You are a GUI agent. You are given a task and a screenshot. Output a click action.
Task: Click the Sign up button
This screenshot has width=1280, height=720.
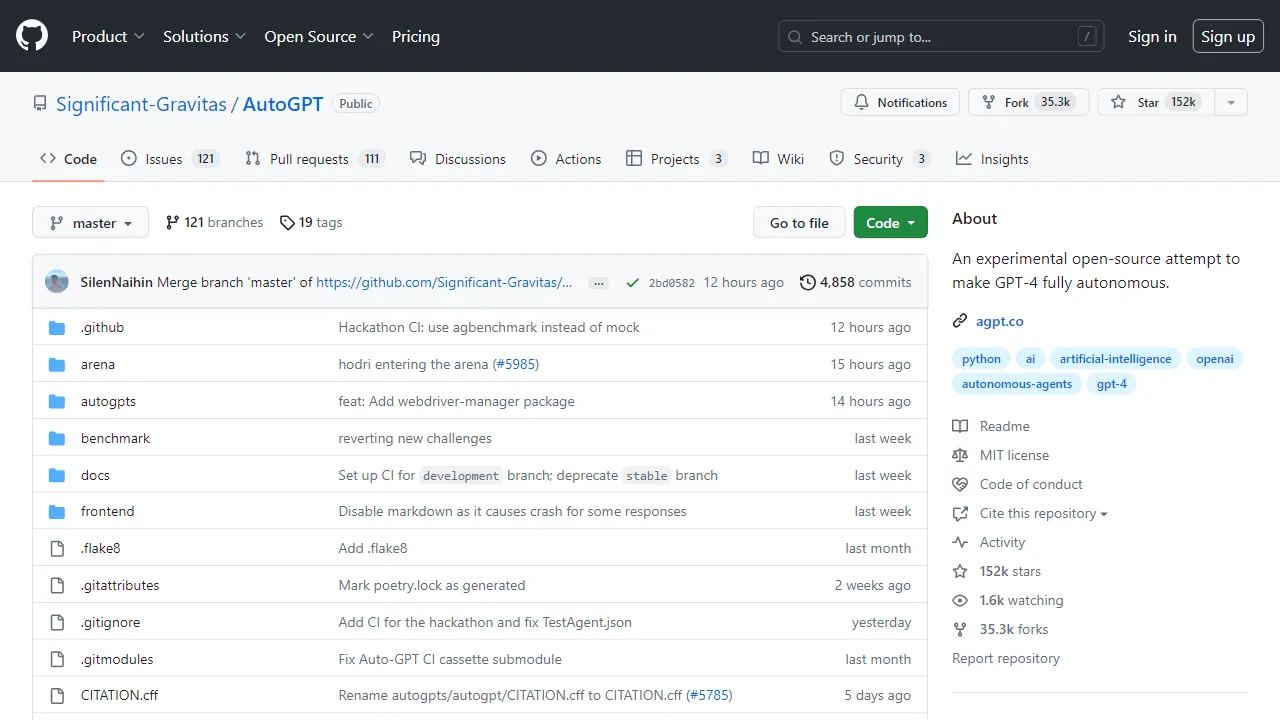pos(1228,36)
